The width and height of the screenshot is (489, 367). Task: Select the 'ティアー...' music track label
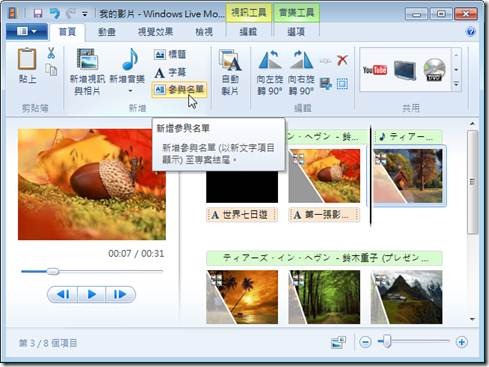[408, 136]
